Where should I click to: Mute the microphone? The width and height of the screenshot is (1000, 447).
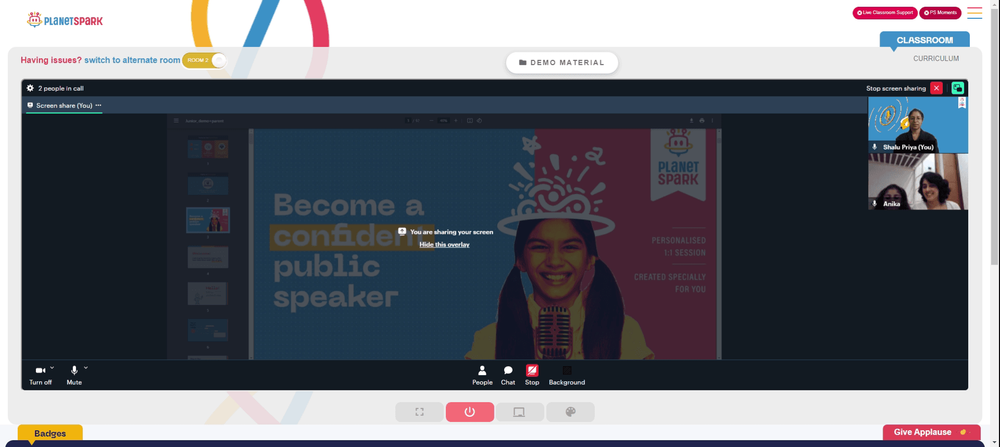coord(74,375)
